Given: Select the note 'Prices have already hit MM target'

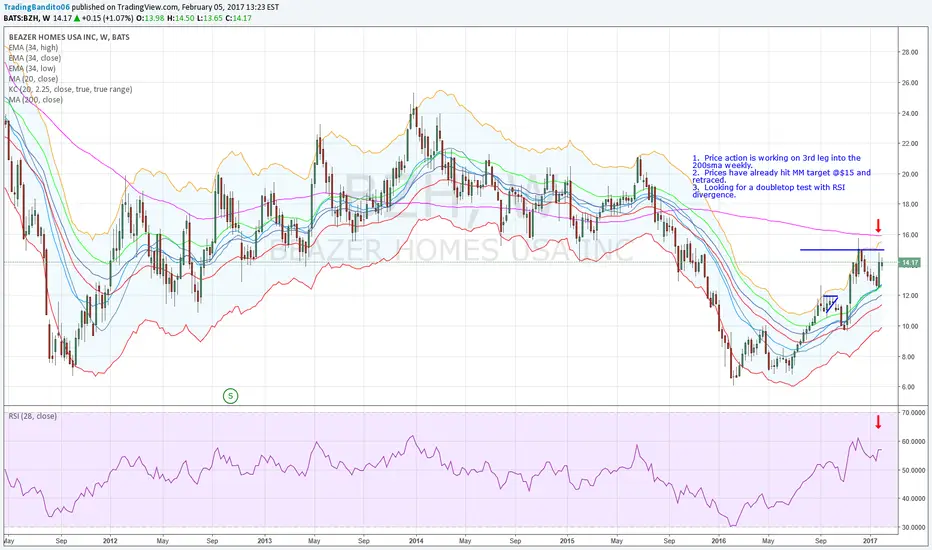Looking at the screenshot, I should coord(781,176).
